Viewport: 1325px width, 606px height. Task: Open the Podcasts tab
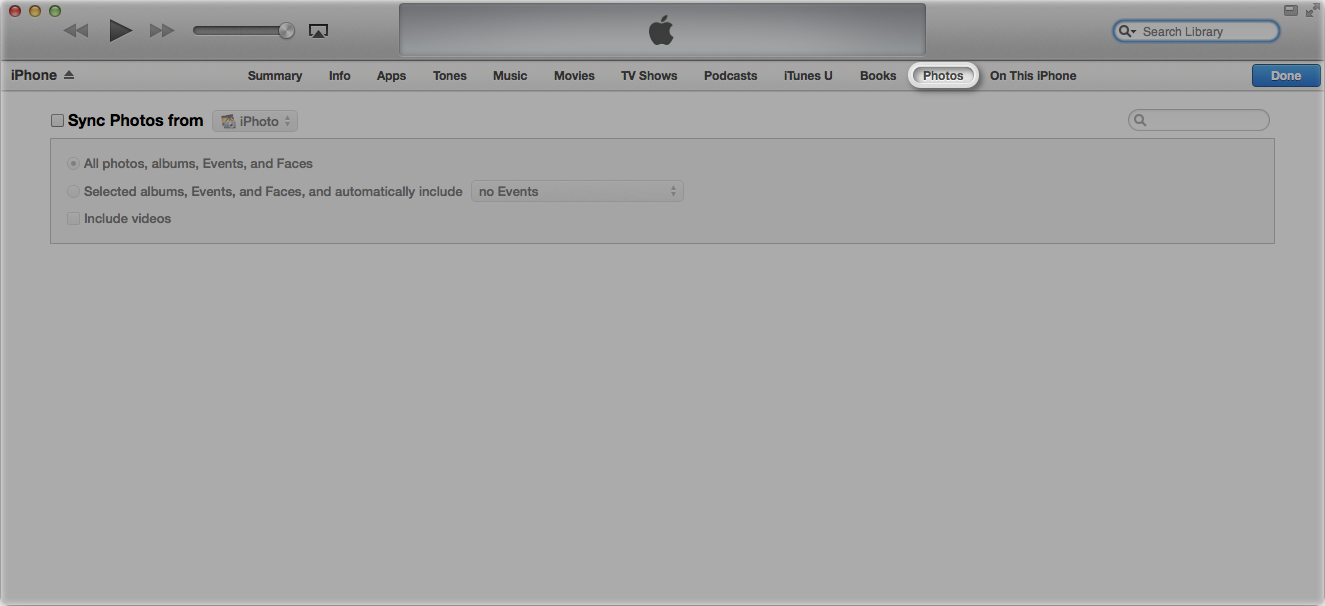tap(731, 76)
